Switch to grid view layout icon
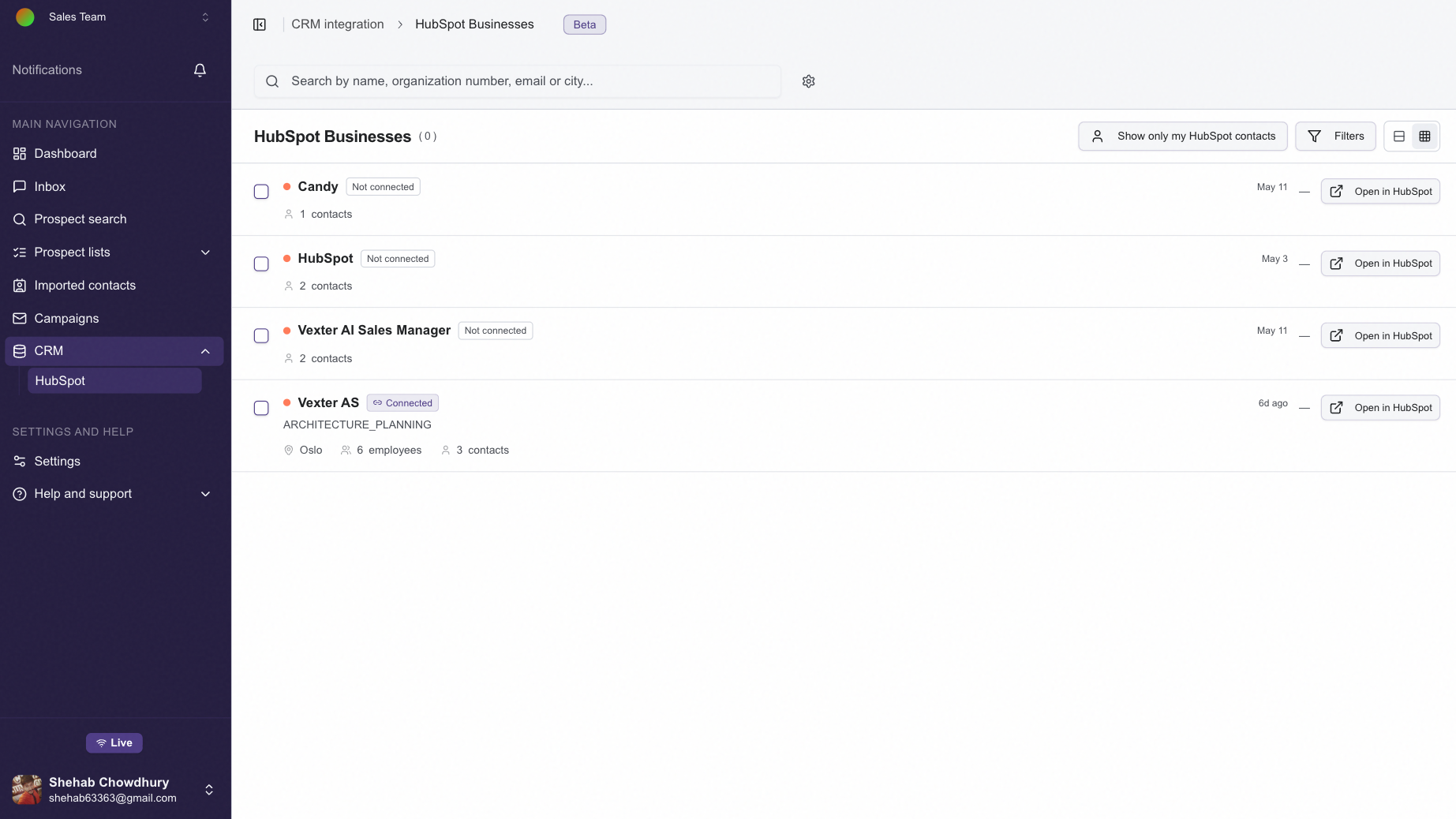This screenshot has height=819, width=1456. [1424, 136]
